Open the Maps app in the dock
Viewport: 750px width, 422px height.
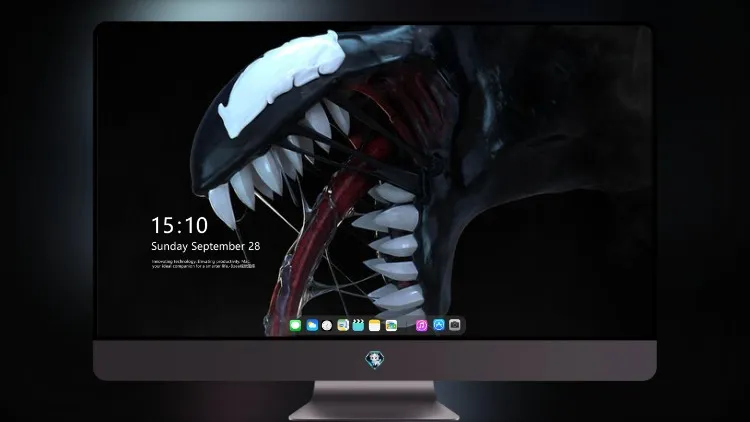tap(343, 326)
